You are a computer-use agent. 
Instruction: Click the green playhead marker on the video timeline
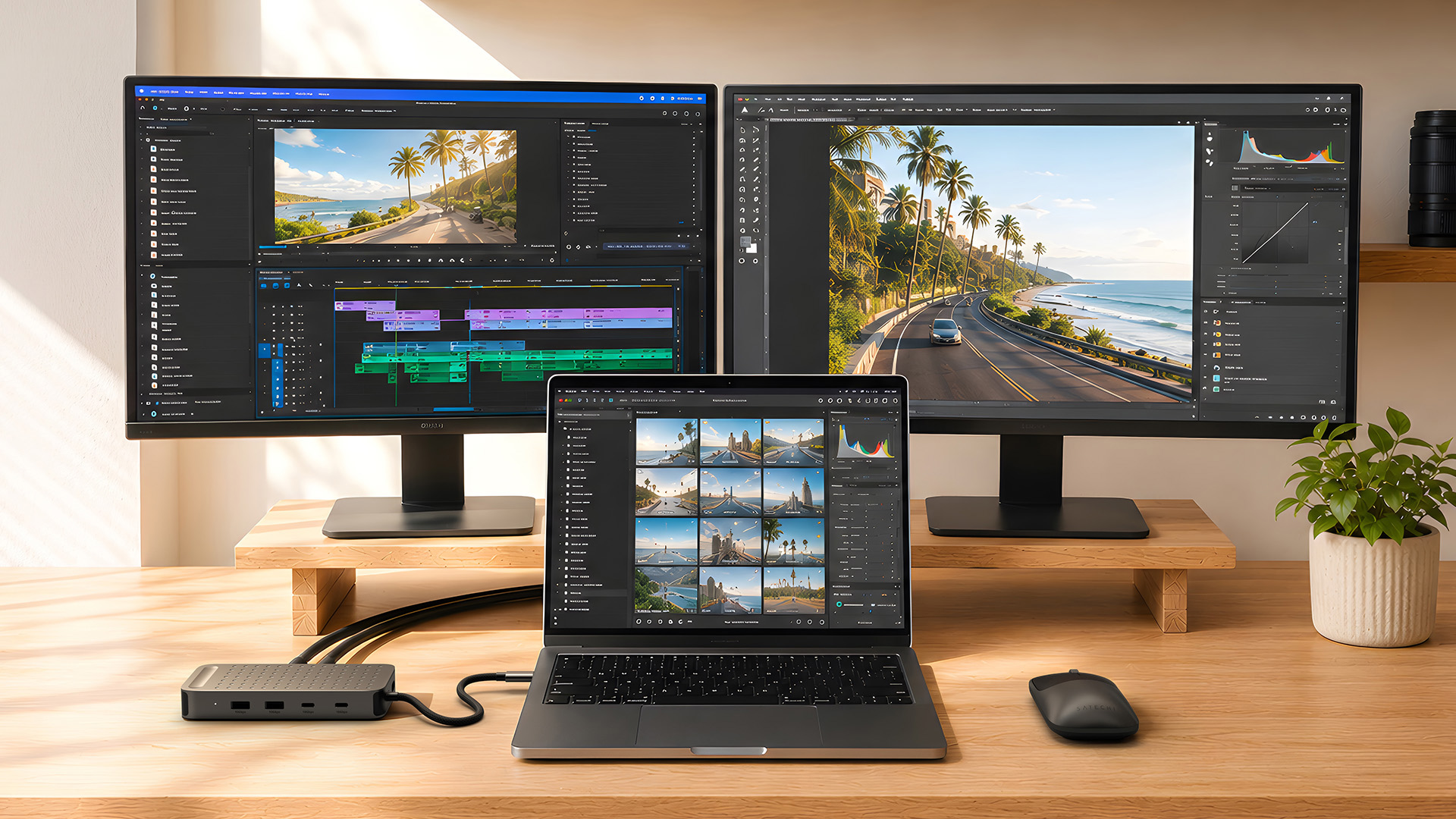tap(395, 287)
